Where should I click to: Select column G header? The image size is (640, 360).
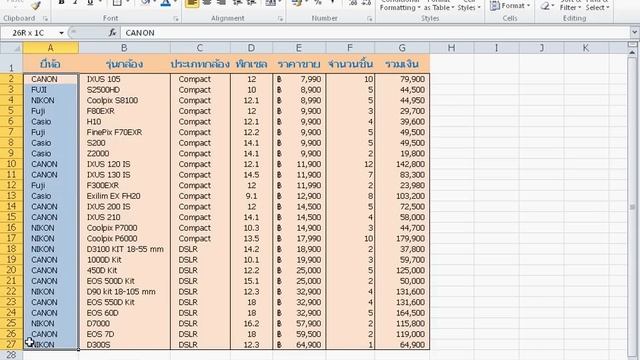tap(402, 48)
